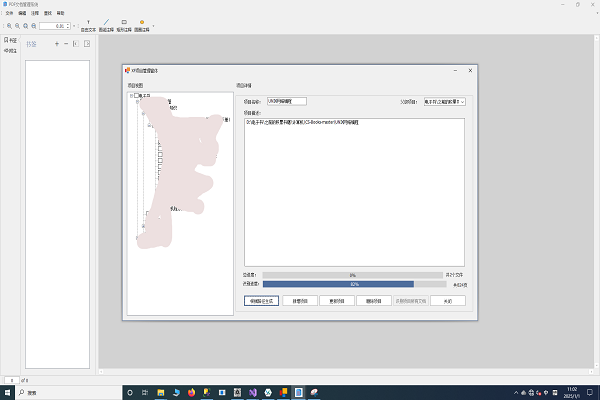Open the Windows Start menu

[x=7, y=392]
